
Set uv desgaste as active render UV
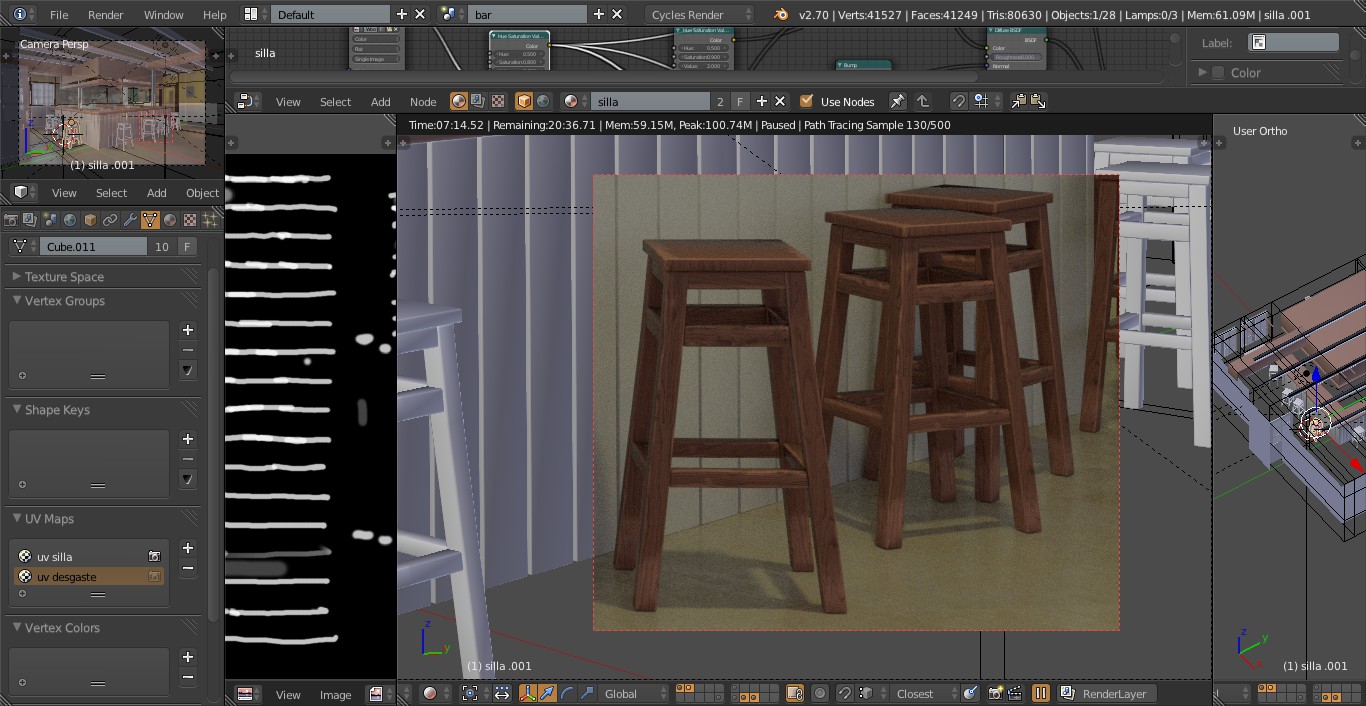click(154, 576)
